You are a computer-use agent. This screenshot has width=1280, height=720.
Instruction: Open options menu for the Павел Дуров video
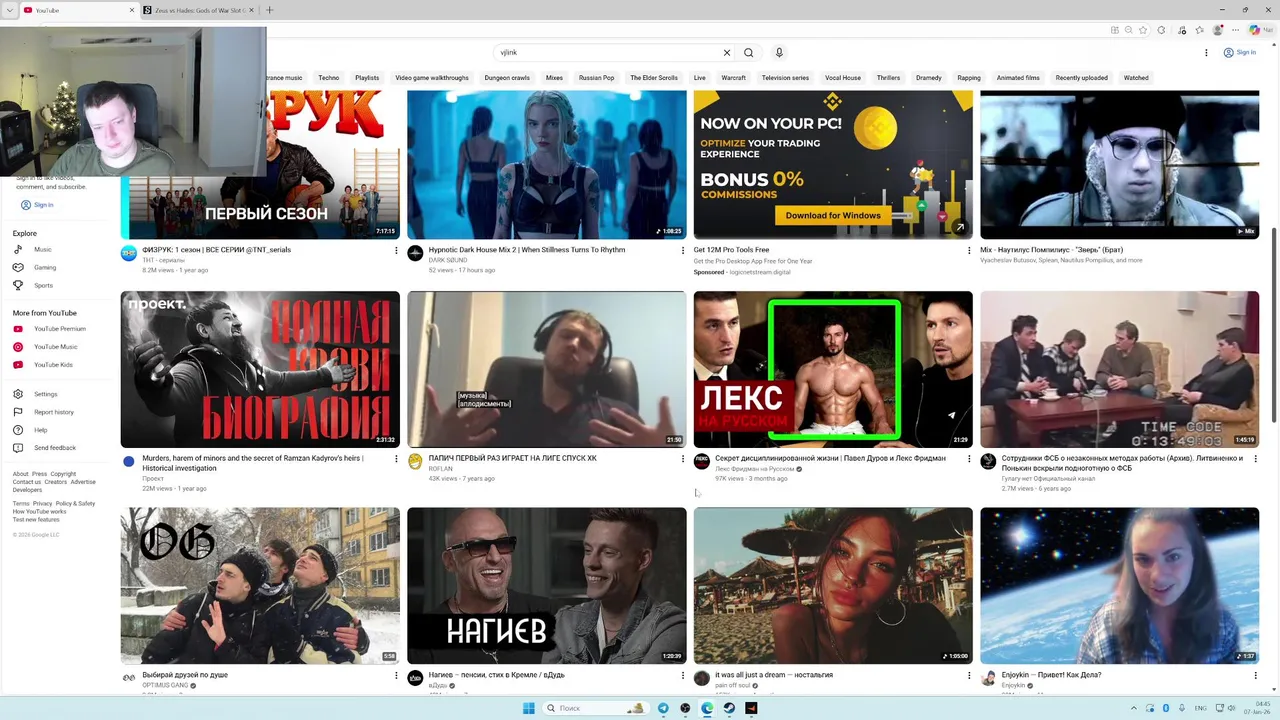tap(968, 459)
